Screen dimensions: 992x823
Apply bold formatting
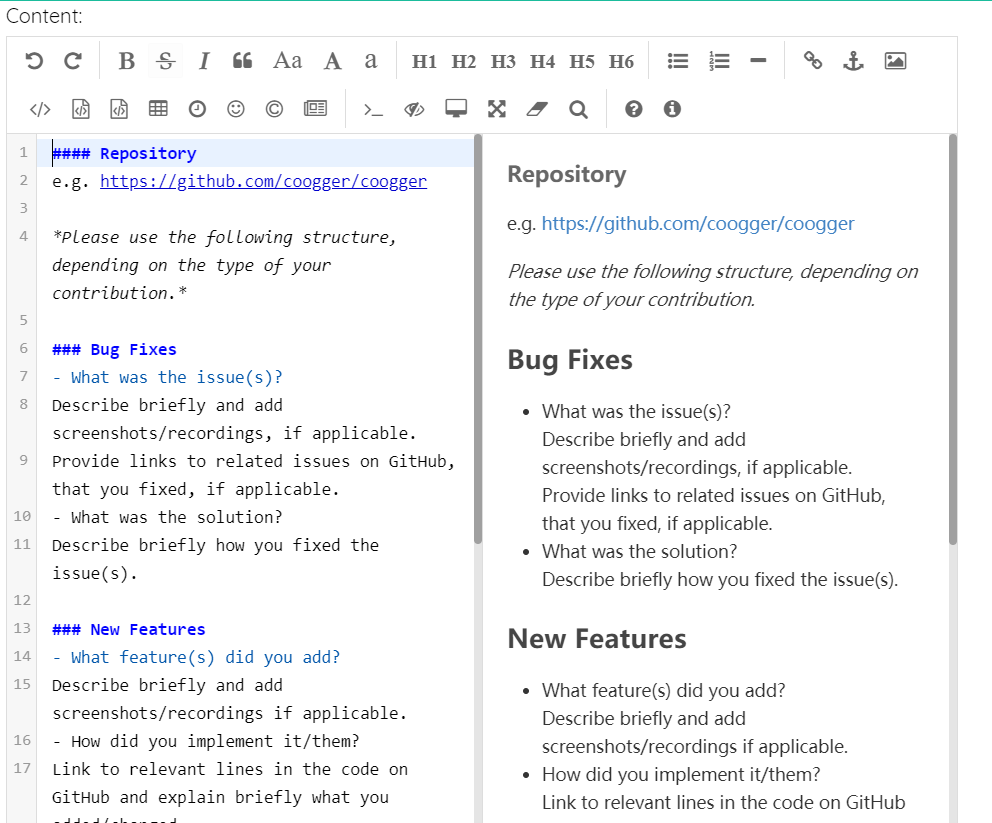pyautogui.click(x=127, y=61)
